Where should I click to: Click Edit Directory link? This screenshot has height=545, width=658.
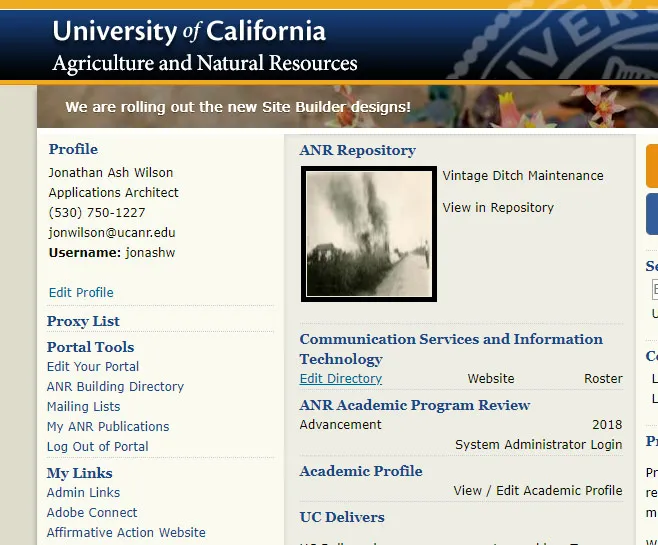pyautogui.click(x=341, y=379)
